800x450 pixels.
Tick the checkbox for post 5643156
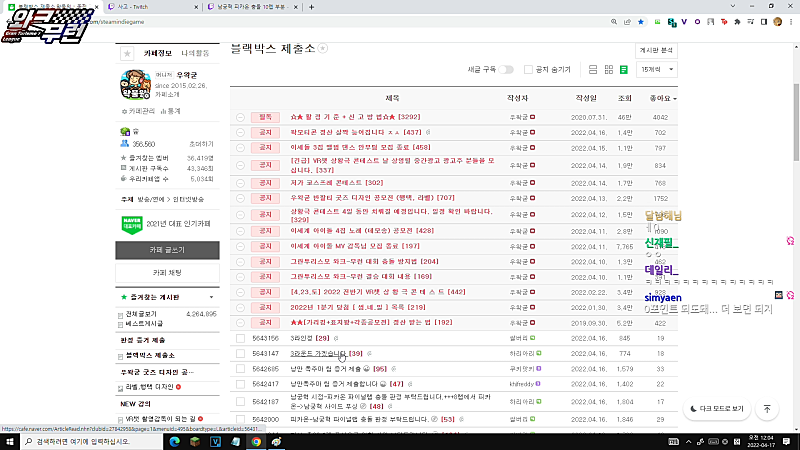coord(240,338)
